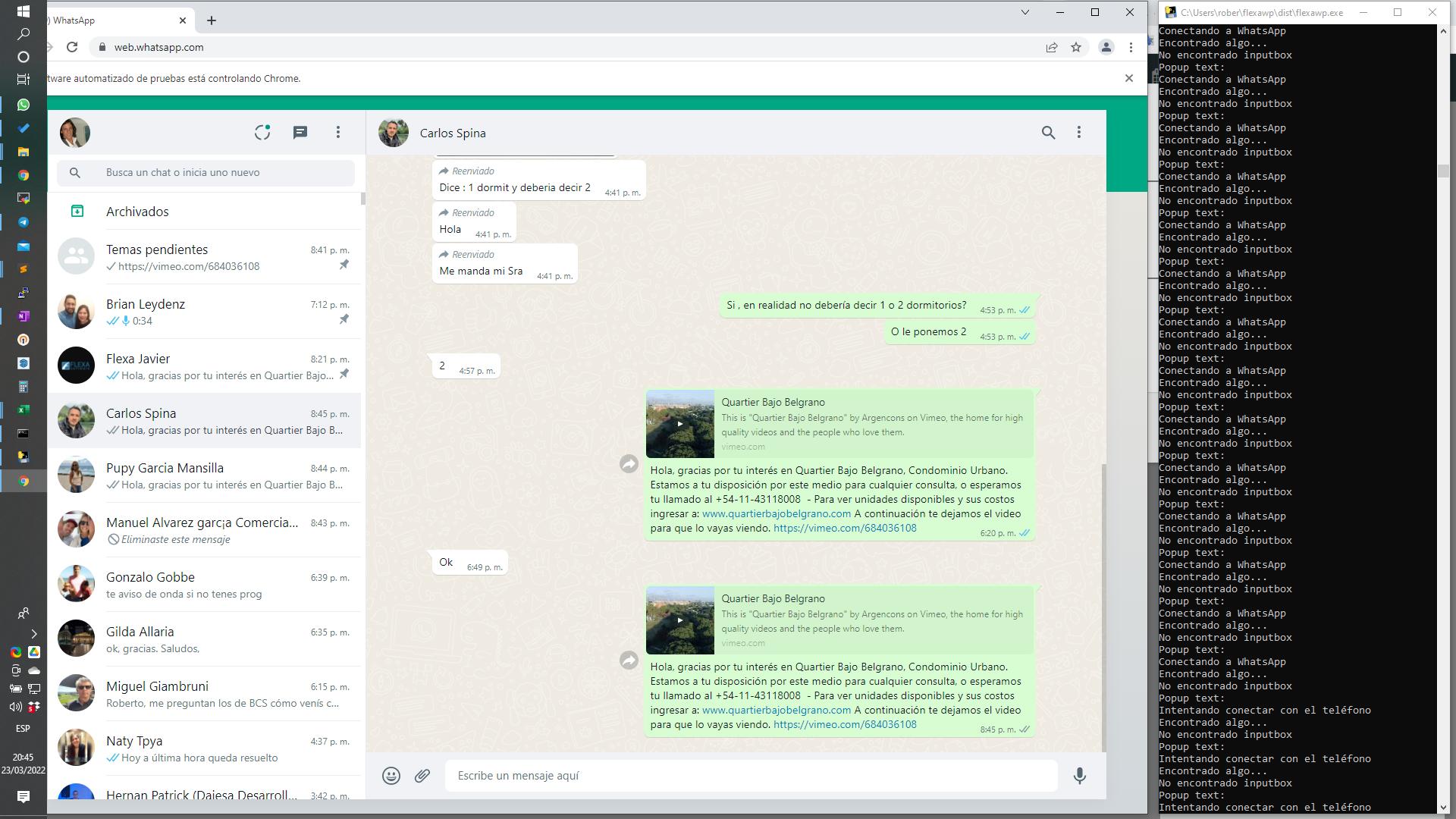Open Gonzalo Gobbe chat
This screenshot has height=819, width=1456.
pyautogui.click(x=205, y=585)
